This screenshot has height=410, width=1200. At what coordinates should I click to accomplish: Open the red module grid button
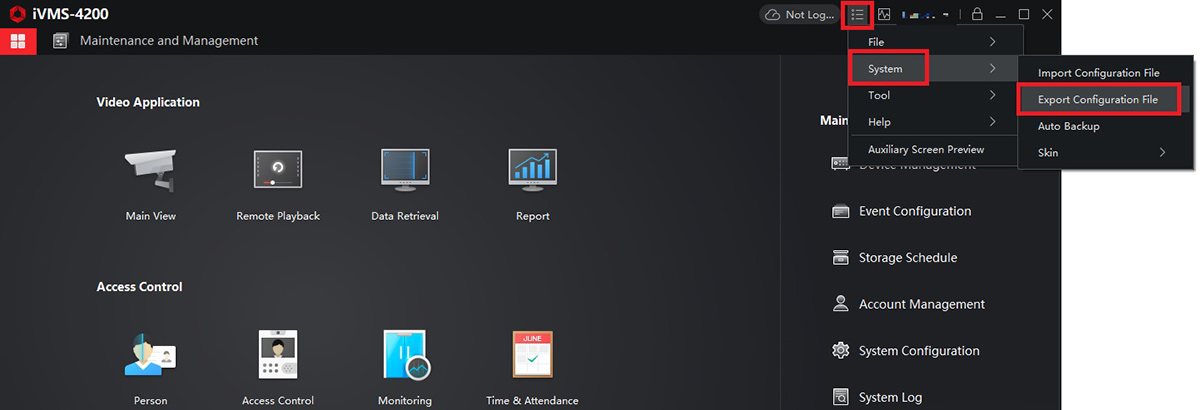pos(18,41)
